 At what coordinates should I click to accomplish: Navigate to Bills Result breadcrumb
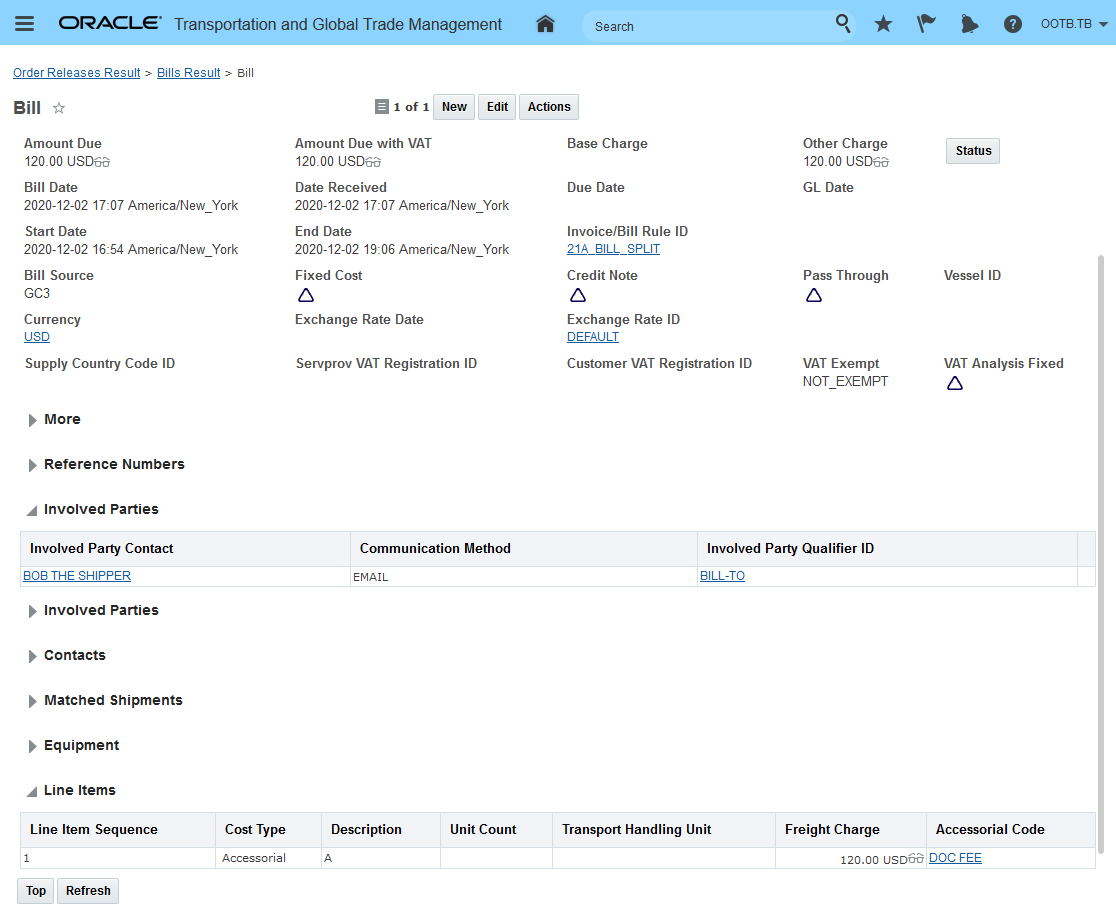(188, 73)
